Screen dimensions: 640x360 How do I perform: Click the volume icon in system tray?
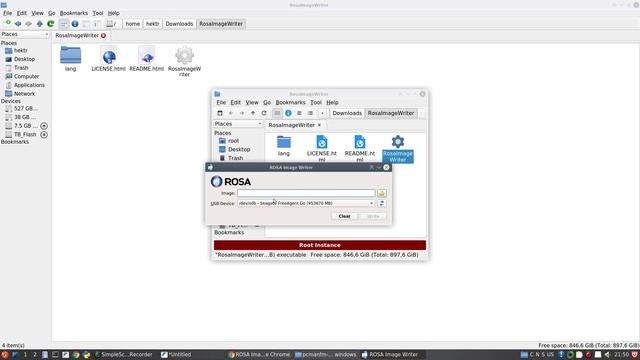pyautogui.click(x=607, y=355)
